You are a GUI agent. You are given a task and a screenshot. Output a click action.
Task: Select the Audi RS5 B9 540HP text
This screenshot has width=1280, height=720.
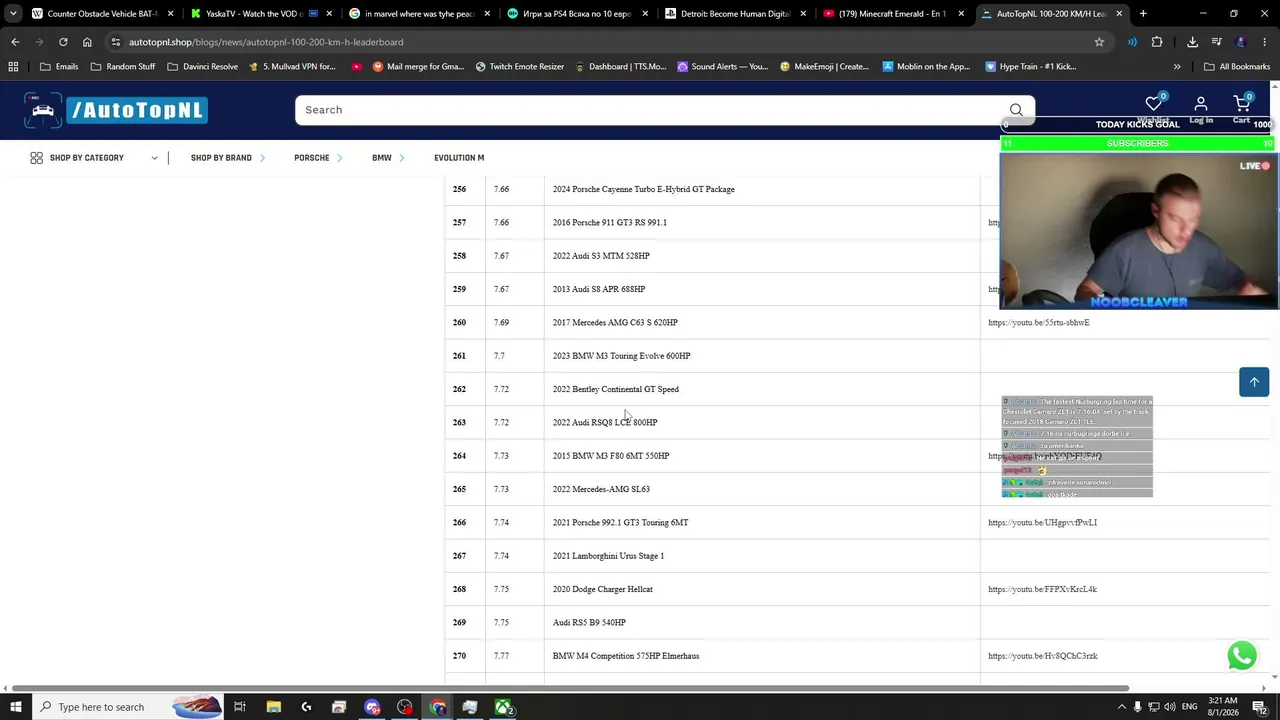coord(589,623)
